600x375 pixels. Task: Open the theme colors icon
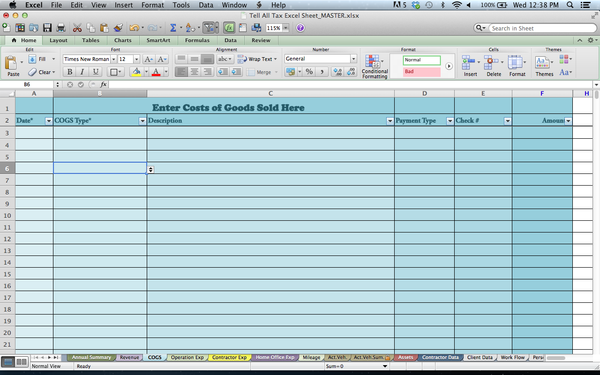[565, 59]
